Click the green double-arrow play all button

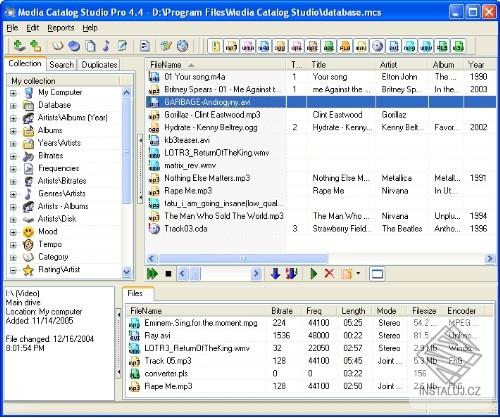coord(152,274)
